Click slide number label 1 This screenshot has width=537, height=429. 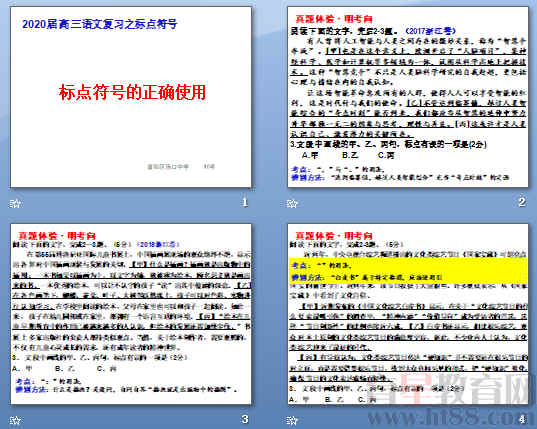245,202
